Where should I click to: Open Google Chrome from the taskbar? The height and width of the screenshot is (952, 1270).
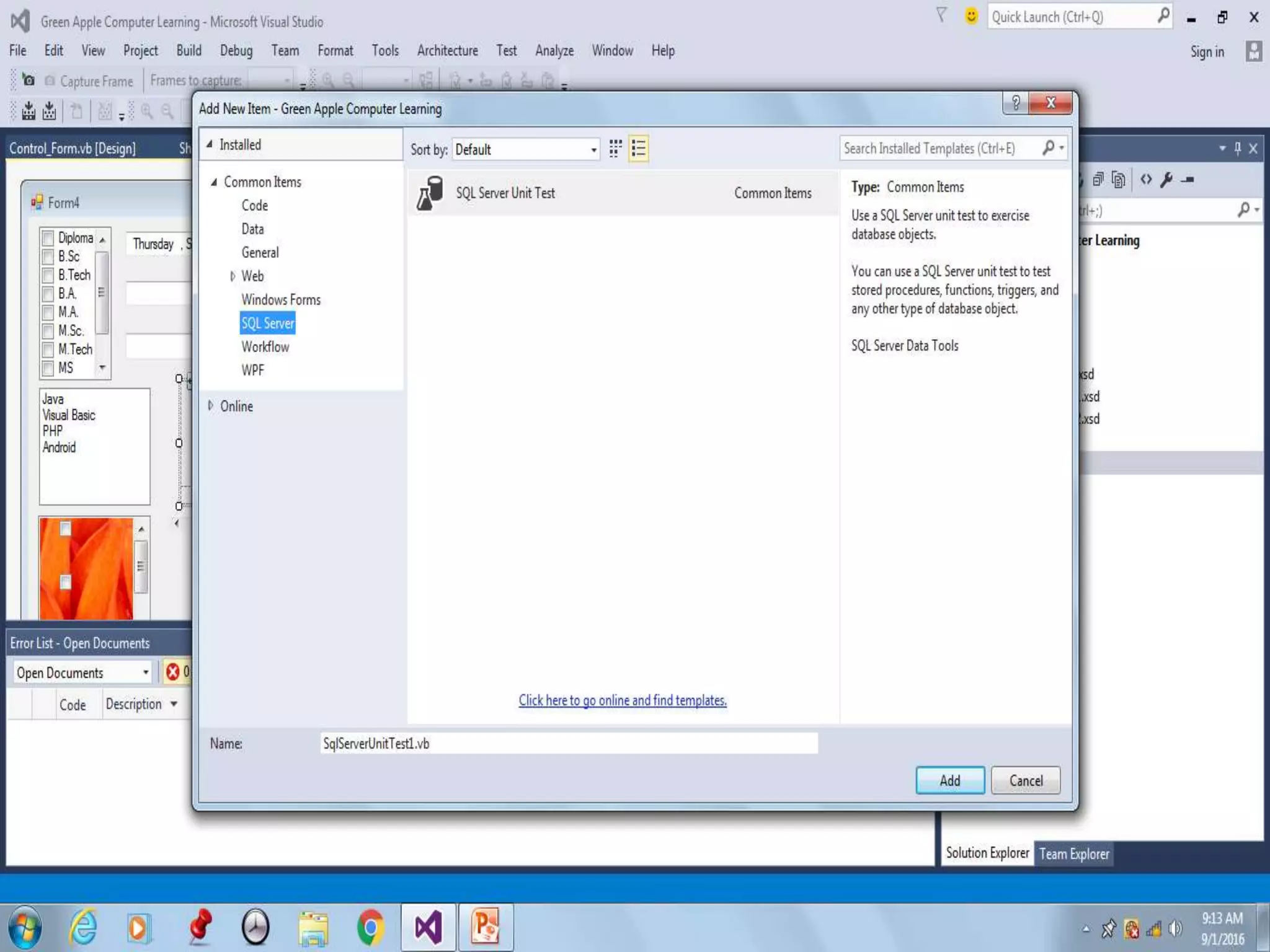(x=370, y=927)
